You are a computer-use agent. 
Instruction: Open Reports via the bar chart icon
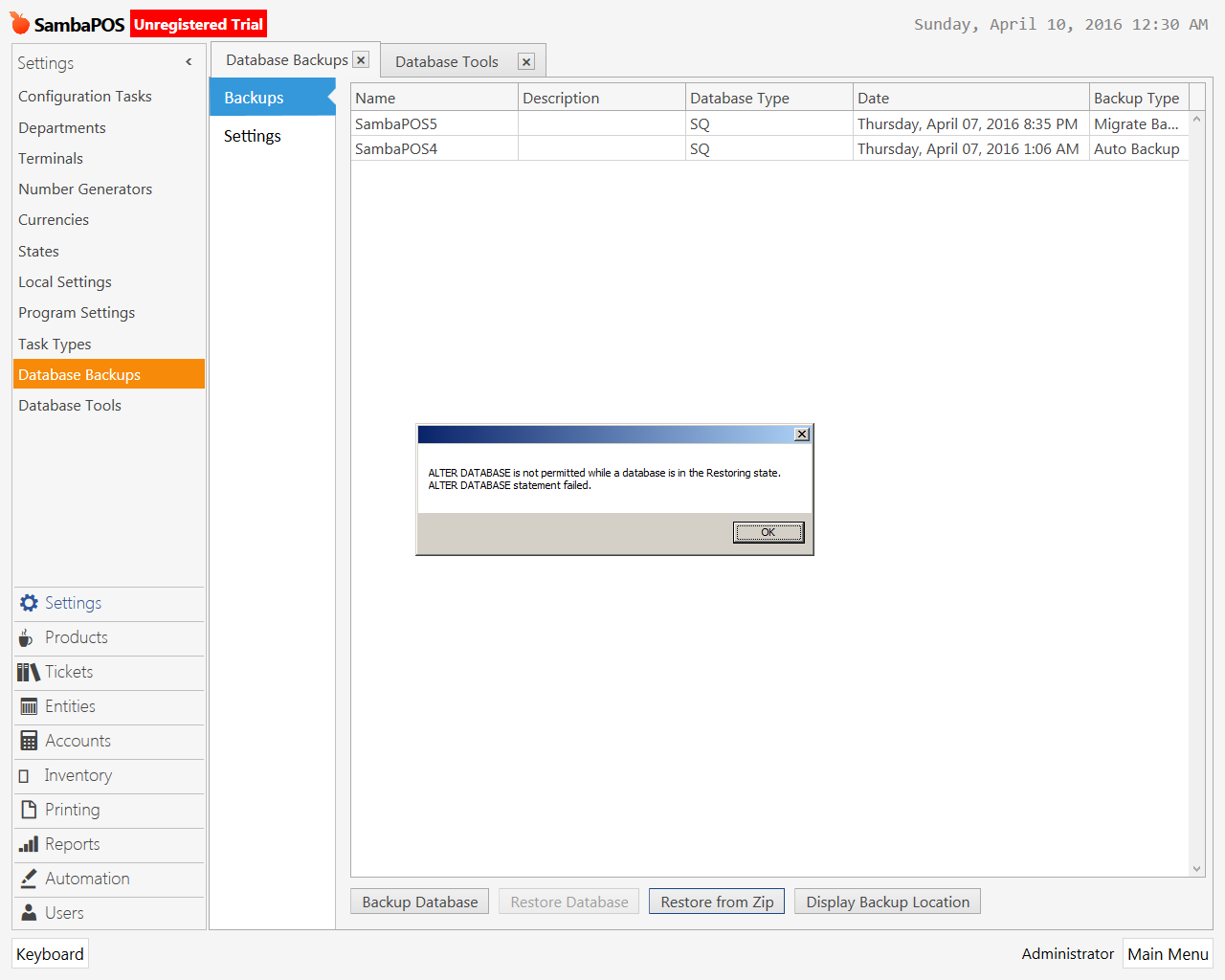[28, 844]
